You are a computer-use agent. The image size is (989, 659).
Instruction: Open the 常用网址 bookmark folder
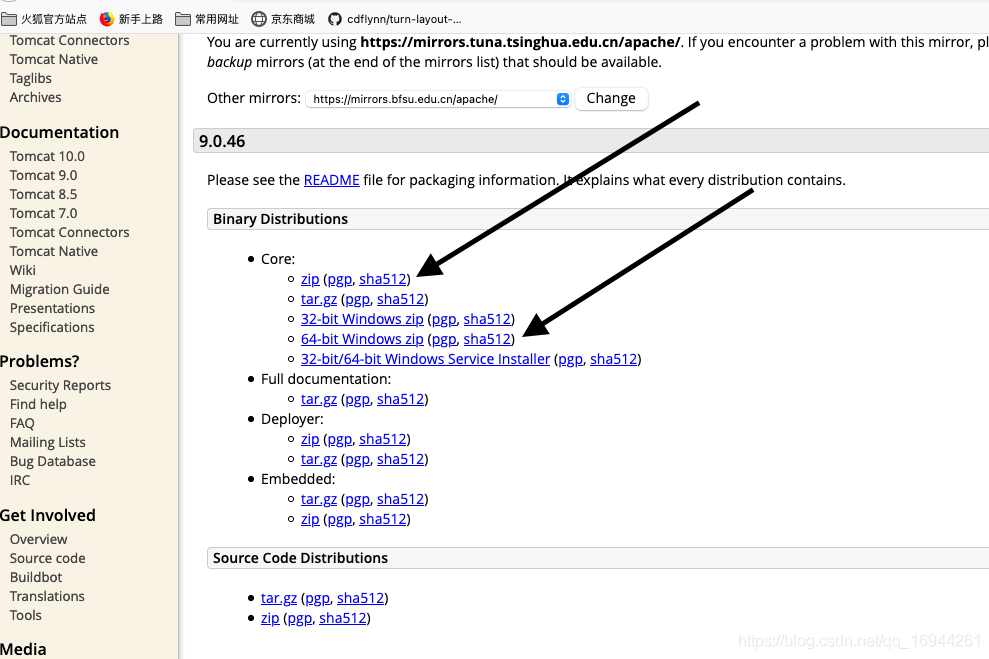click(x=207, y=19)
